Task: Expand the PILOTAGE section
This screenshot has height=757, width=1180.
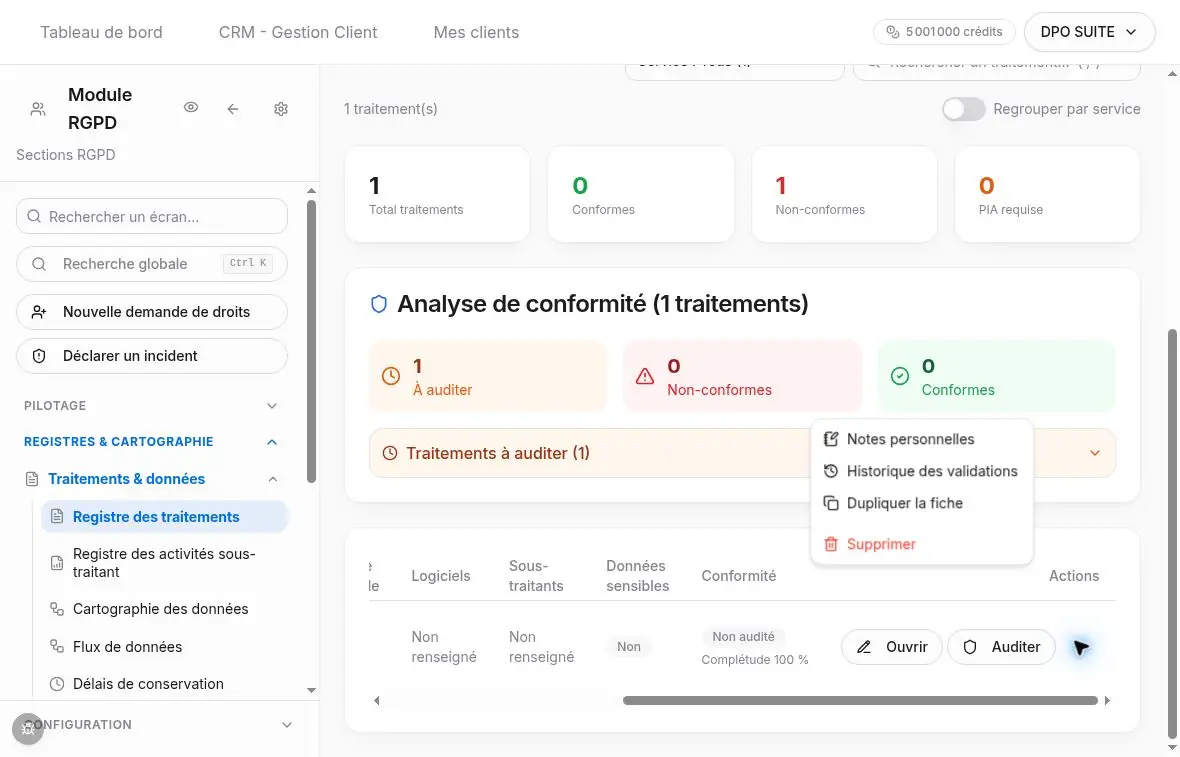Action: coord(151,406)
